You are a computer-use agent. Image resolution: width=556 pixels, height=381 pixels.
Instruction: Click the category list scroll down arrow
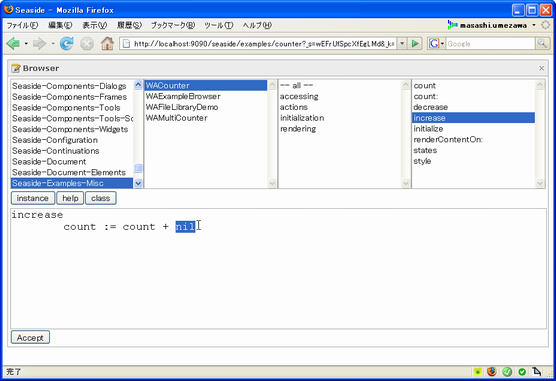click(x=138, y=183)
